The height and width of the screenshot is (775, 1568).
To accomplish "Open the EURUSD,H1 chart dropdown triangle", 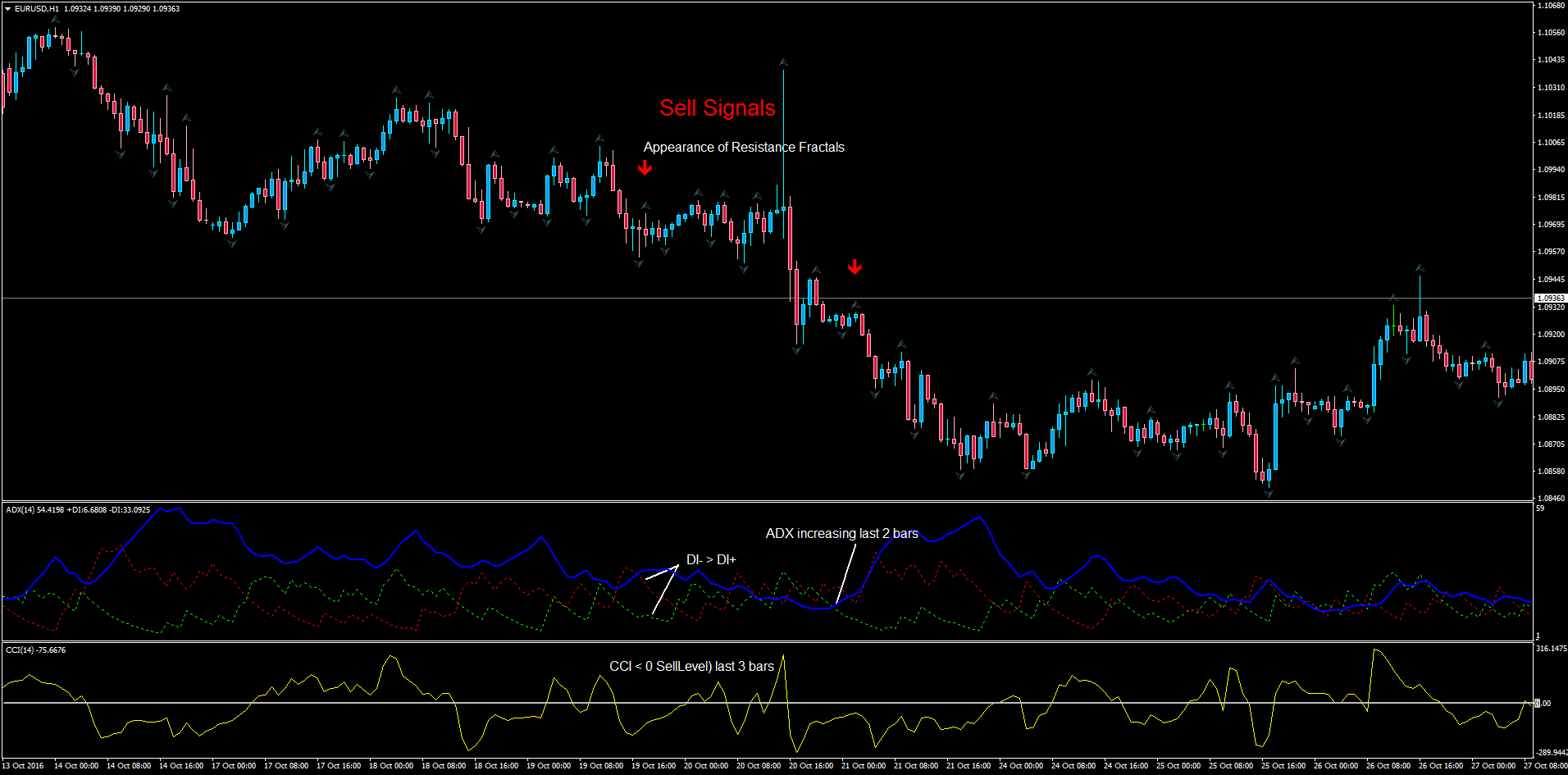I will click(7, 8).
